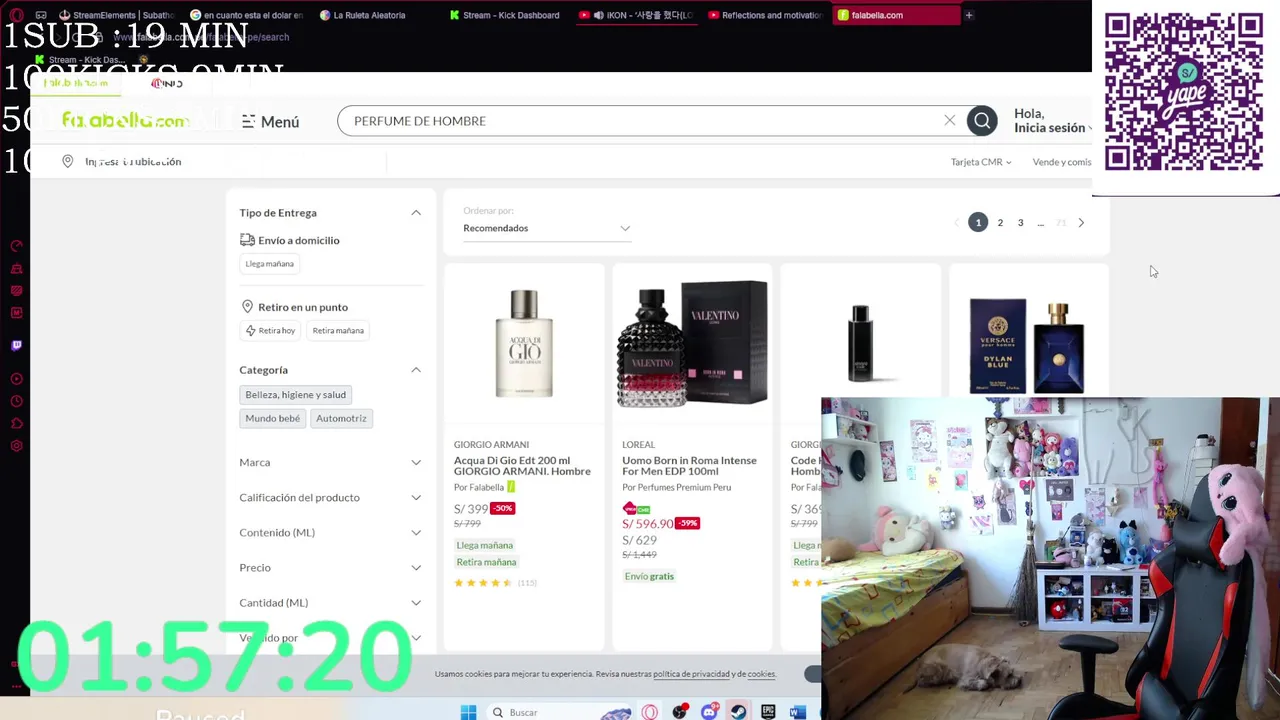Select the Belleza, higiene y salud category chip

295,395
